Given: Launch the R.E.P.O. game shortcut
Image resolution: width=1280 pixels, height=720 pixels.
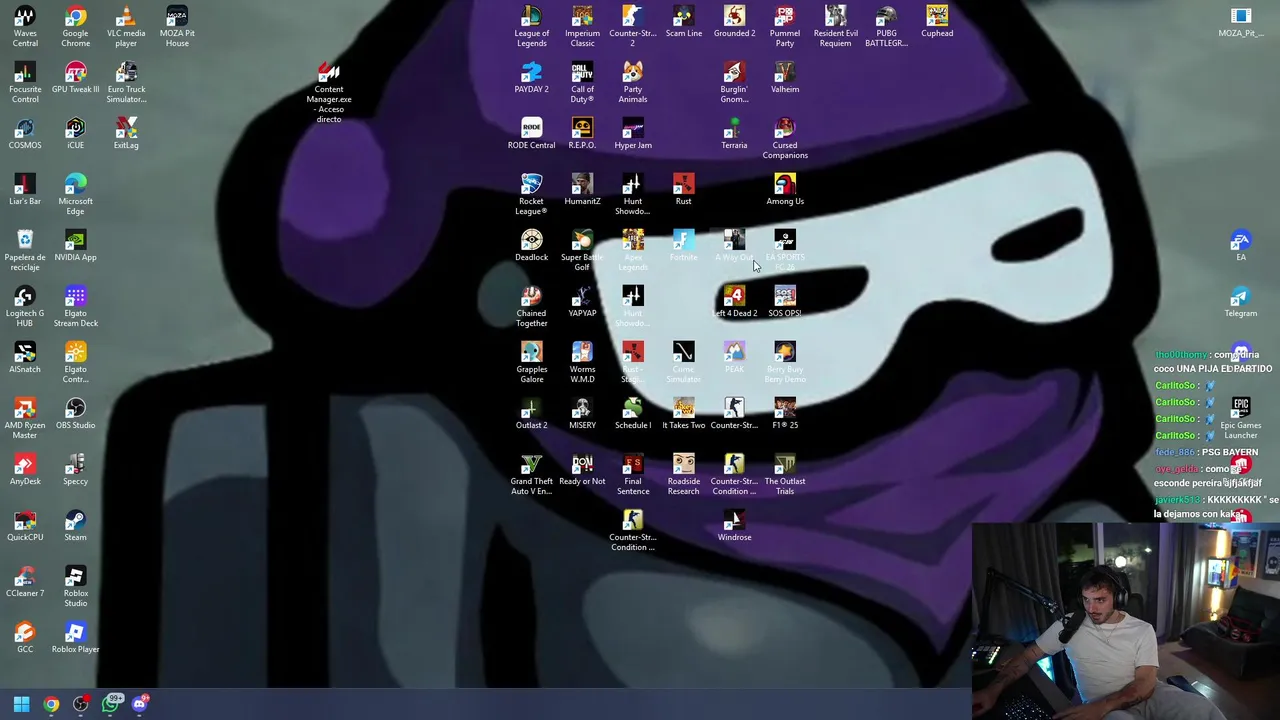Looking at the screenshot, I should pos(582,134).
